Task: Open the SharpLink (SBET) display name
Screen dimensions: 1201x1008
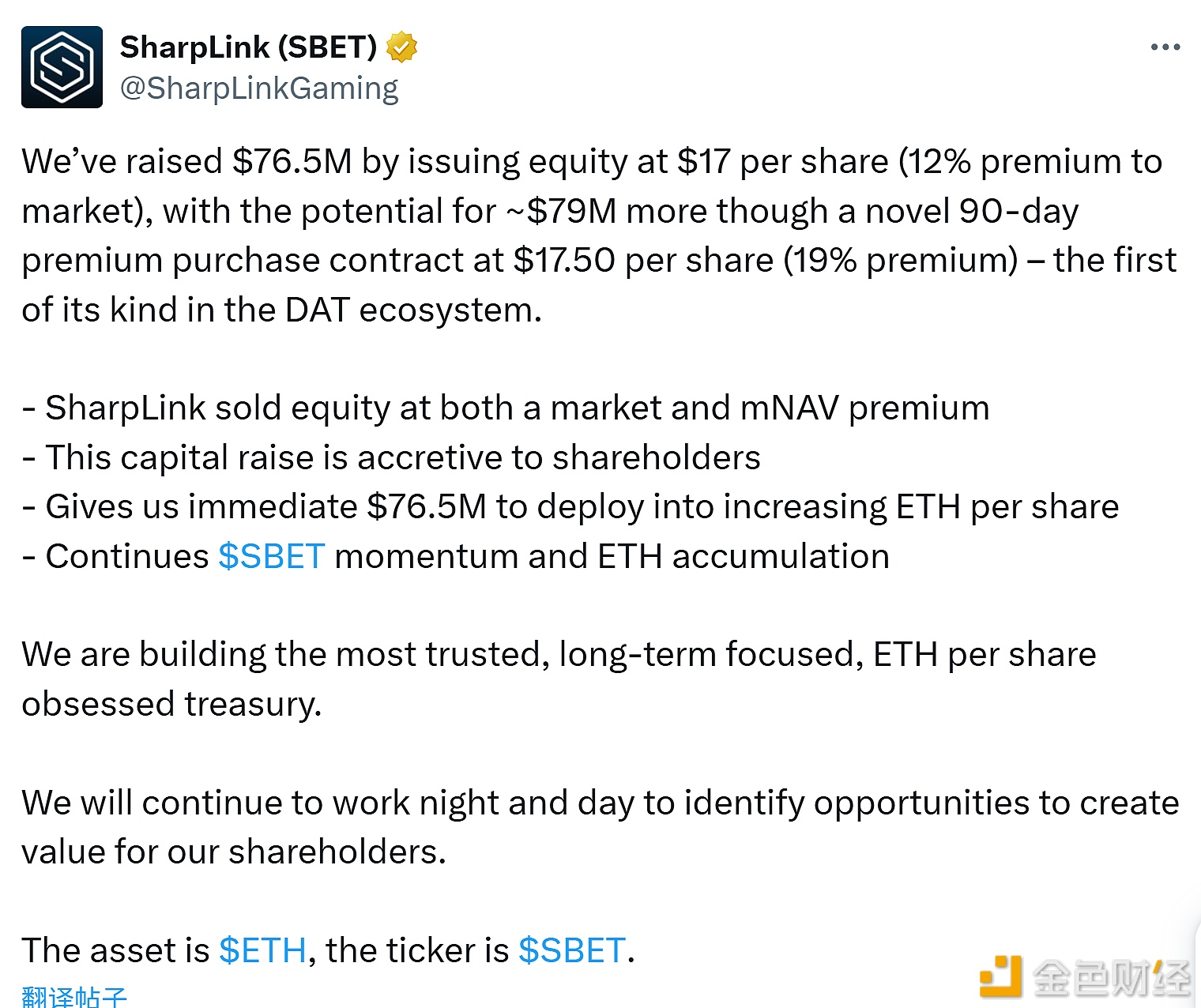Action: tap(248, 47)
